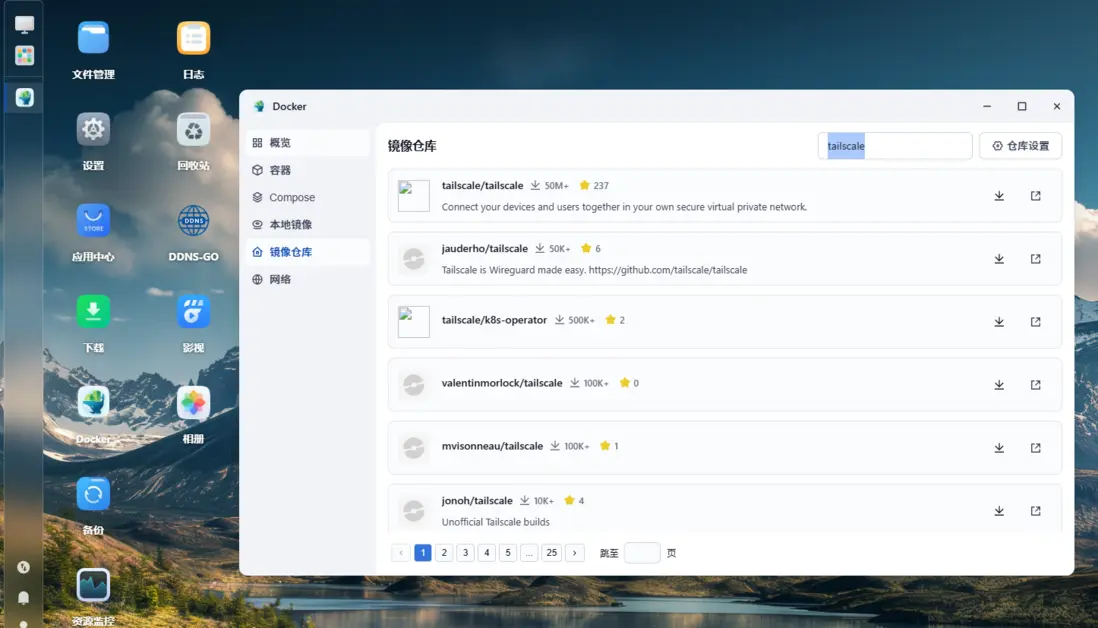Open 文件管理 file manager on desktop
This screenshot has width=1098, height=628.
tap(93, 39)
